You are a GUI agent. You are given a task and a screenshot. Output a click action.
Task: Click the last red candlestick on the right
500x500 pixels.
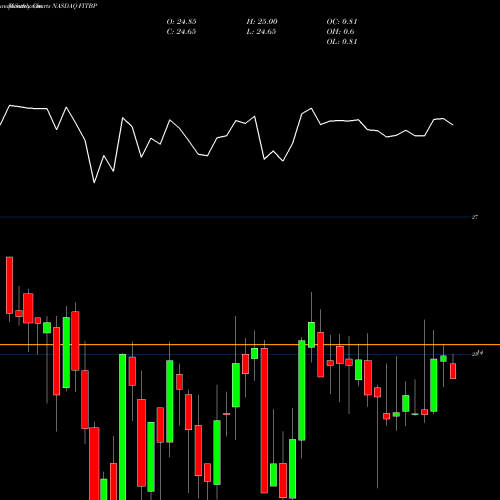(453, 371)
